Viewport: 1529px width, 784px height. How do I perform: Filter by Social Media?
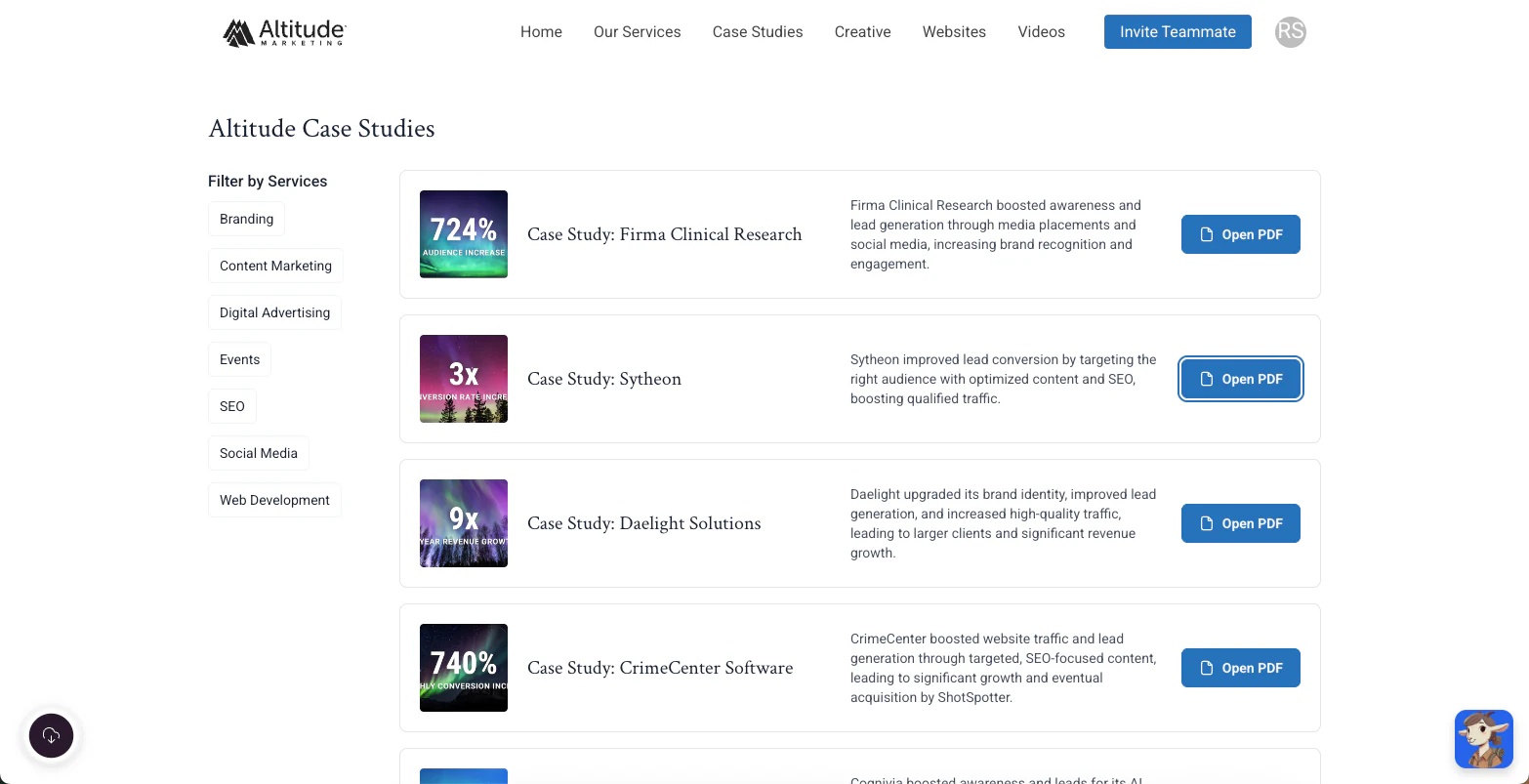click(259, 453)
